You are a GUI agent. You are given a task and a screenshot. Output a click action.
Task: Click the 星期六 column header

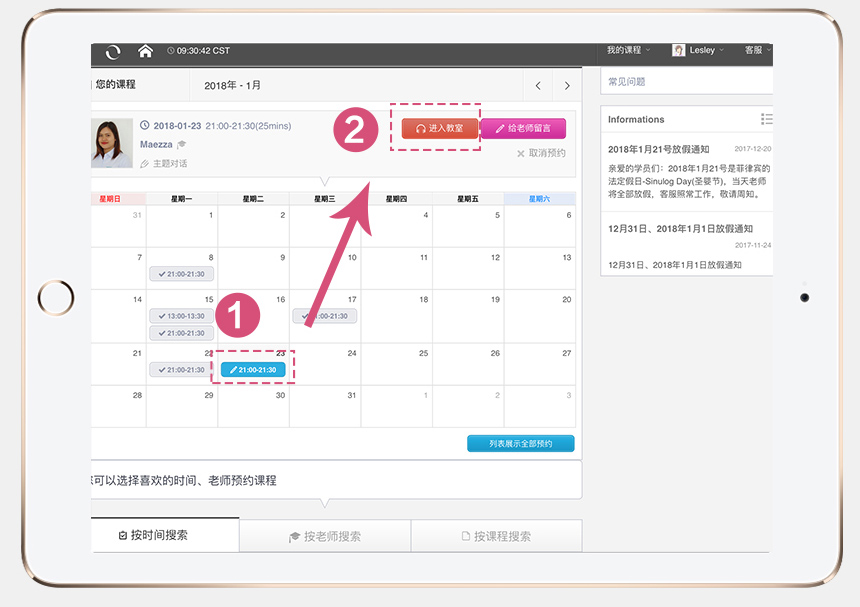tap(539, 199)
